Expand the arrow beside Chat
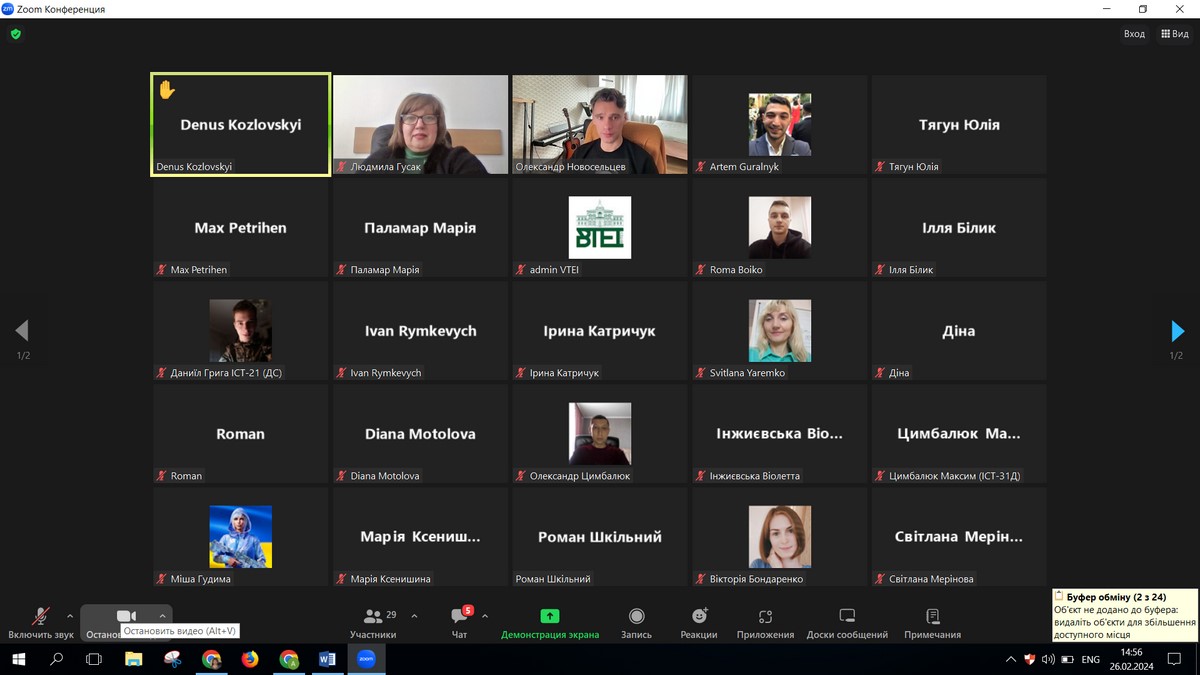This screenshot has height=675, width=1200. click(x=485, y=616)
